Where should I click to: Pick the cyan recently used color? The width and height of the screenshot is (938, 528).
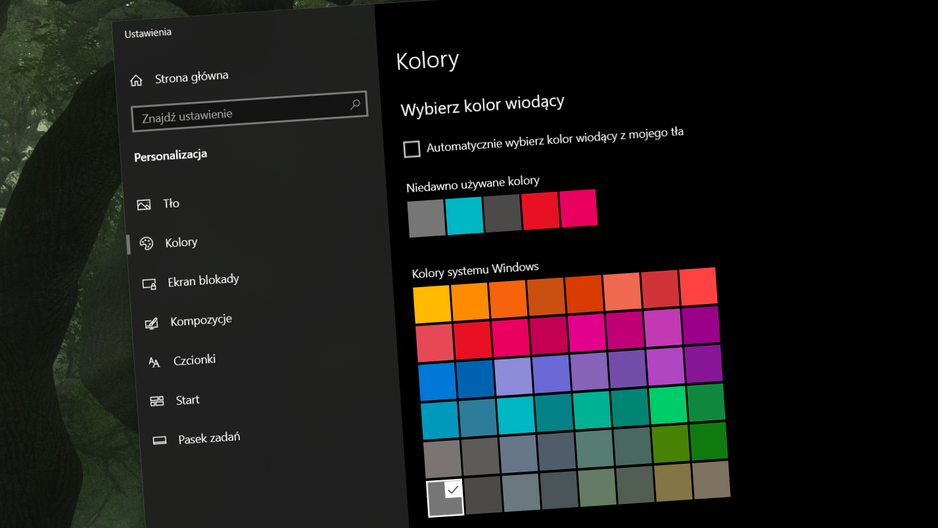[464, 216]
